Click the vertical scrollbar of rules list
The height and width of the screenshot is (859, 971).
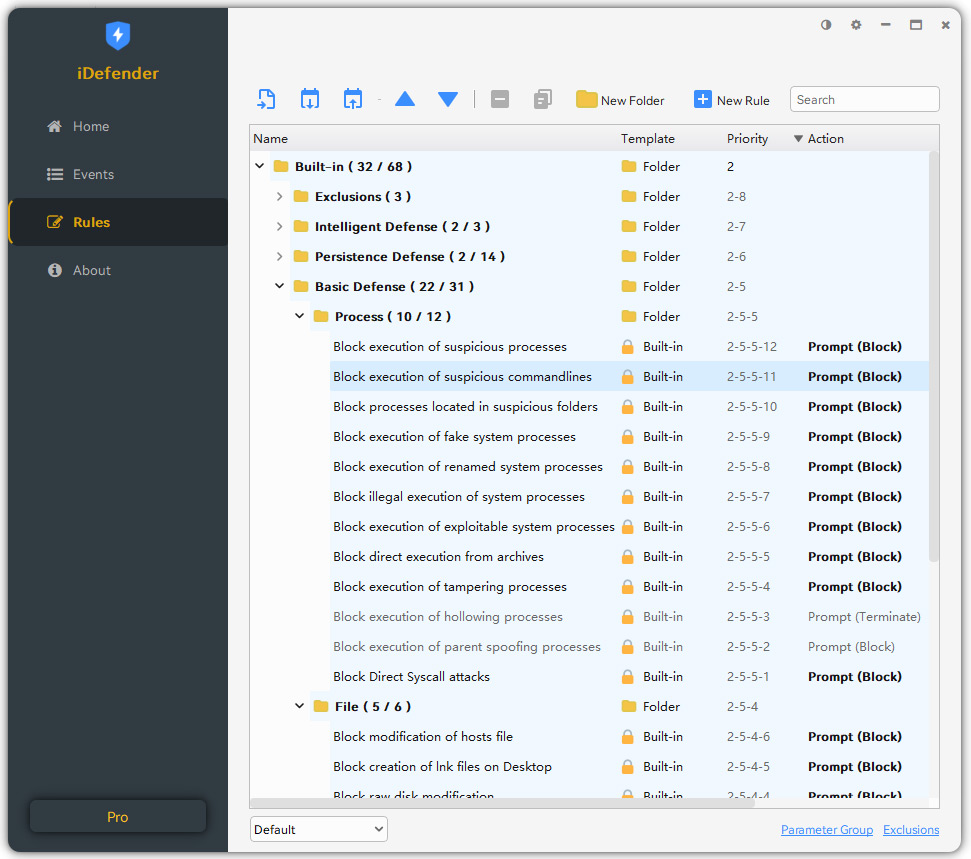click(x=934, y=359)
